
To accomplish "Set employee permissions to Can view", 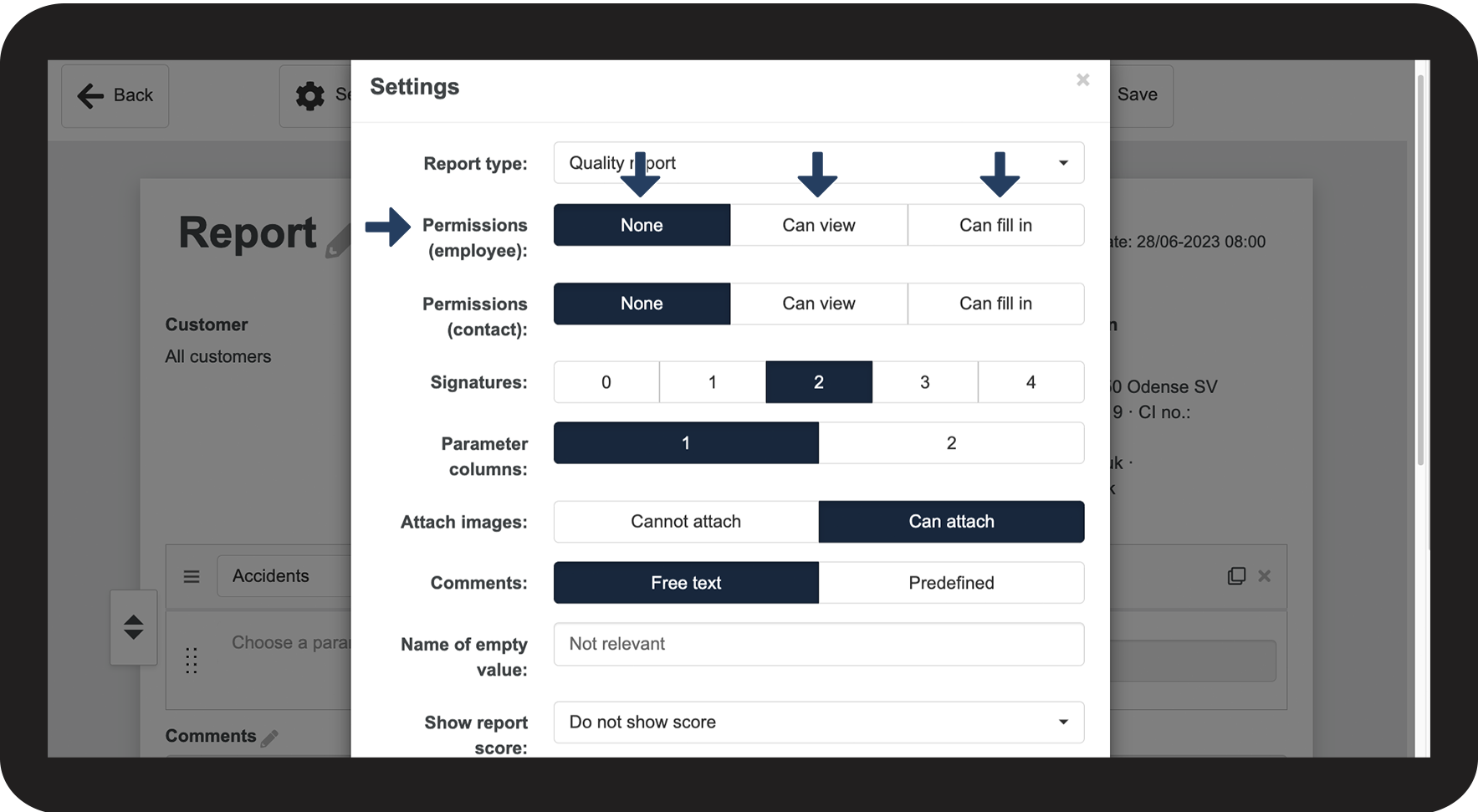I will click(819, 225).
